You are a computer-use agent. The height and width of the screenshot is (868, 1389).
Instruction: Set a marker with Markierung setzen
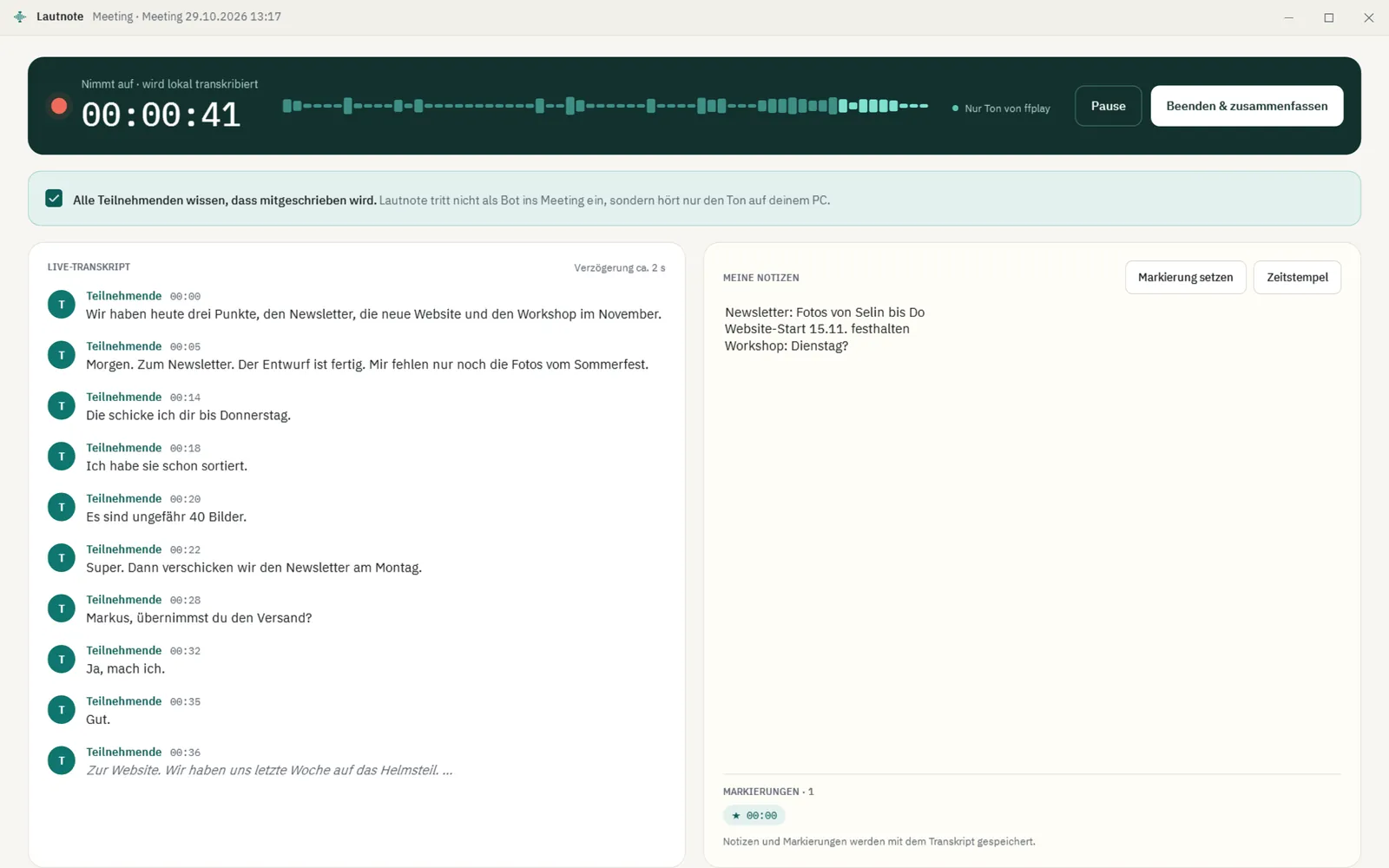(1185, 278)
